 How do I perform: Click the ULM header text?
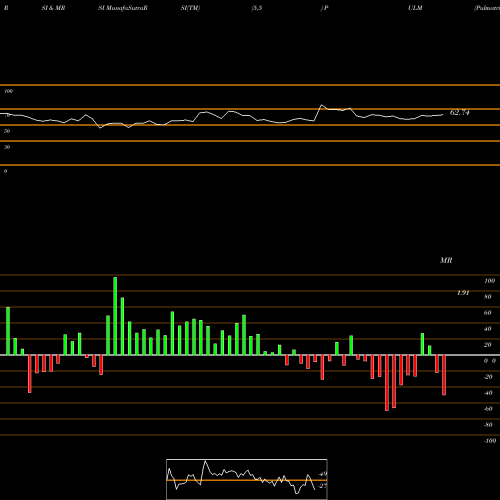pyautogui.click(x=415, y=8)
